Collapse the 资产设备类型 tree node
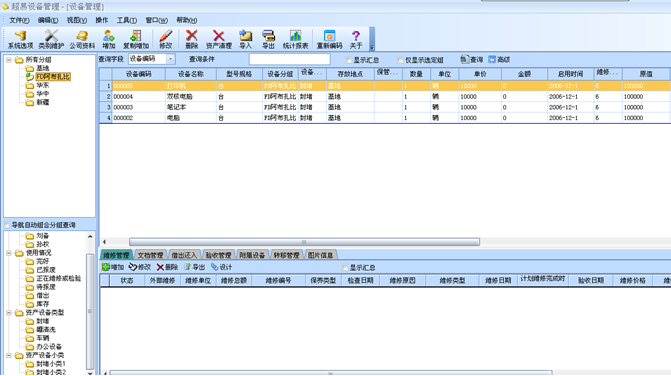The width and height of the screenshot is (671, 376). [9, 313]
